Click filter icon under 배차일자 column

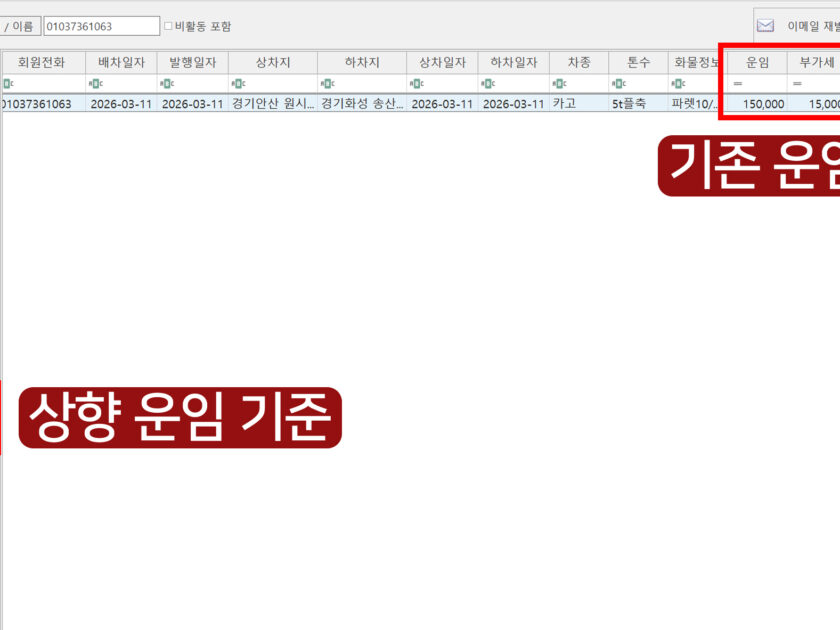point(95,84)
